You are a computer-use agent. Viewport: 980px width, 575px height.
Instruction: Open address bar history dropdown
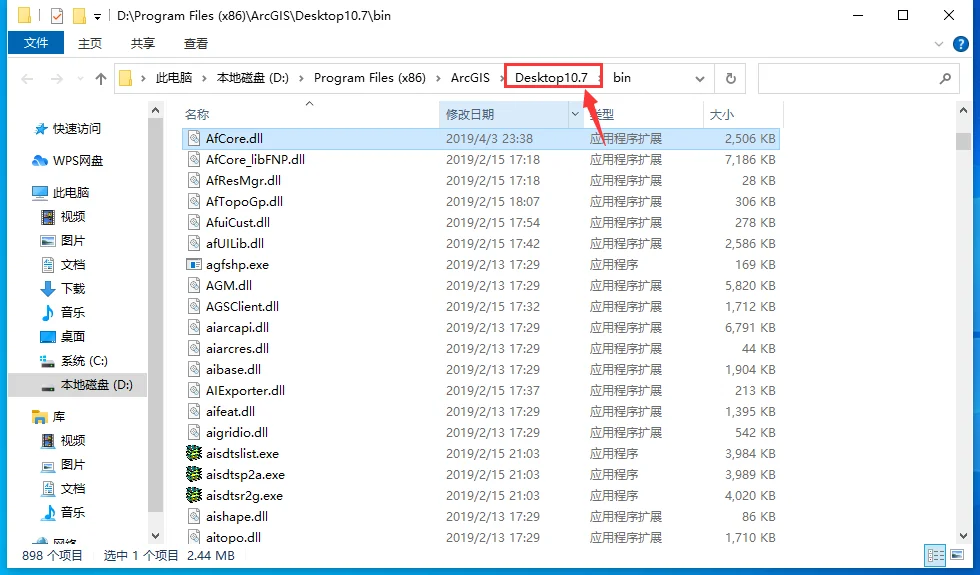(700, 78)
